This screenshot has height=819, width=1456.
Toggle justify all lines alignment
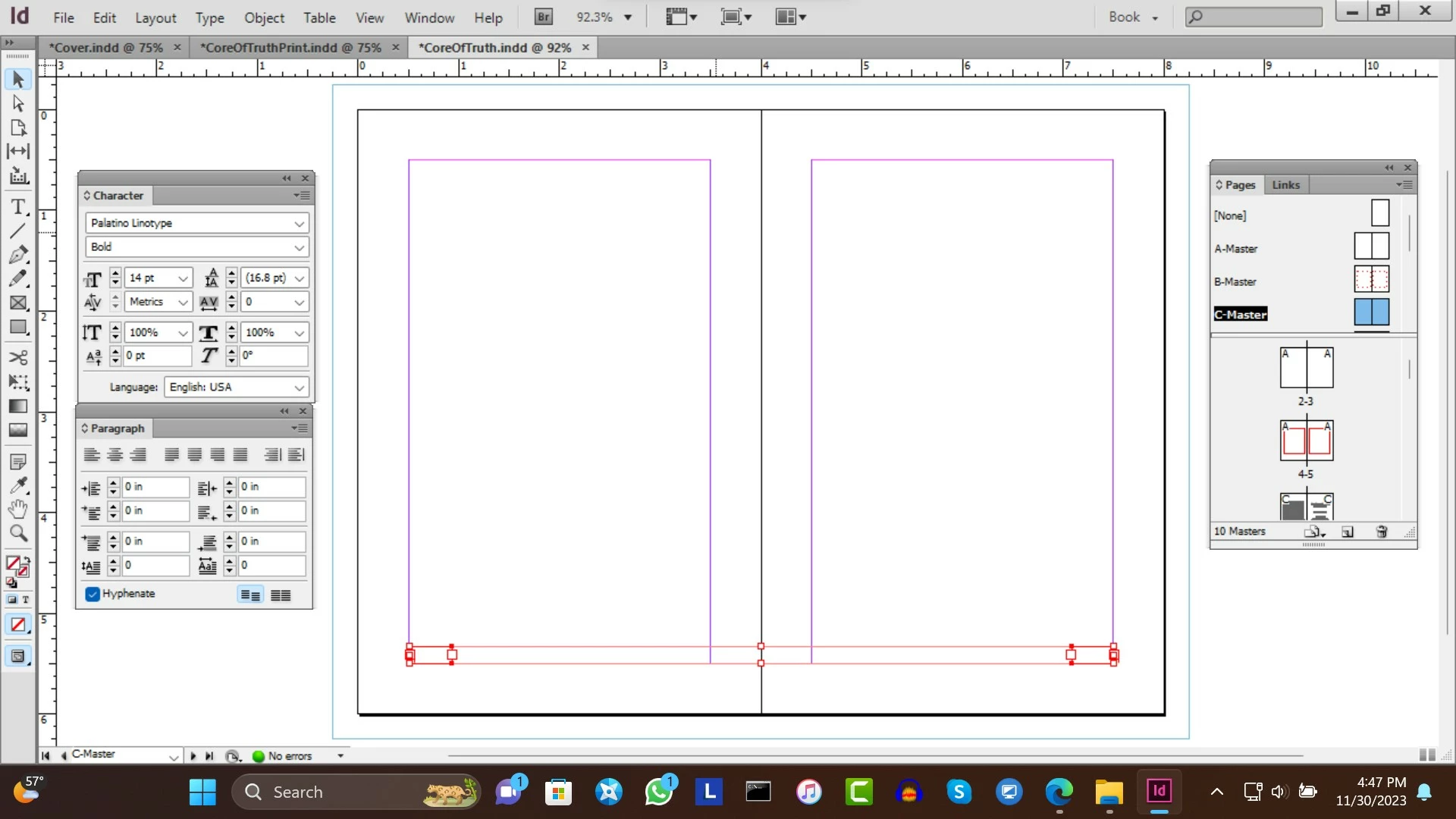(240, 455)
